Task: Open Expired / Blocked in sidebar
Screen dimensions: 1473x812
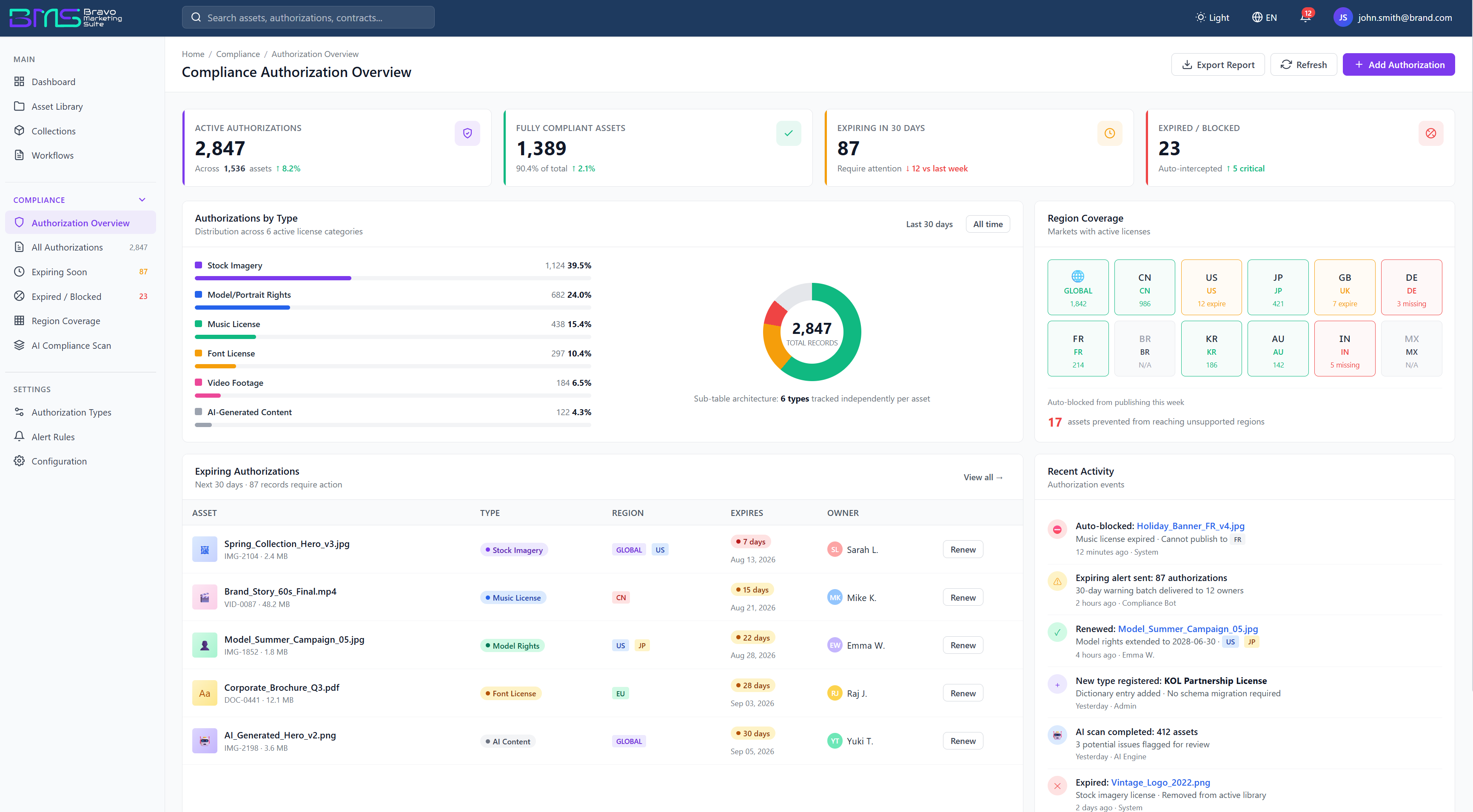Action: click(81, 296)
